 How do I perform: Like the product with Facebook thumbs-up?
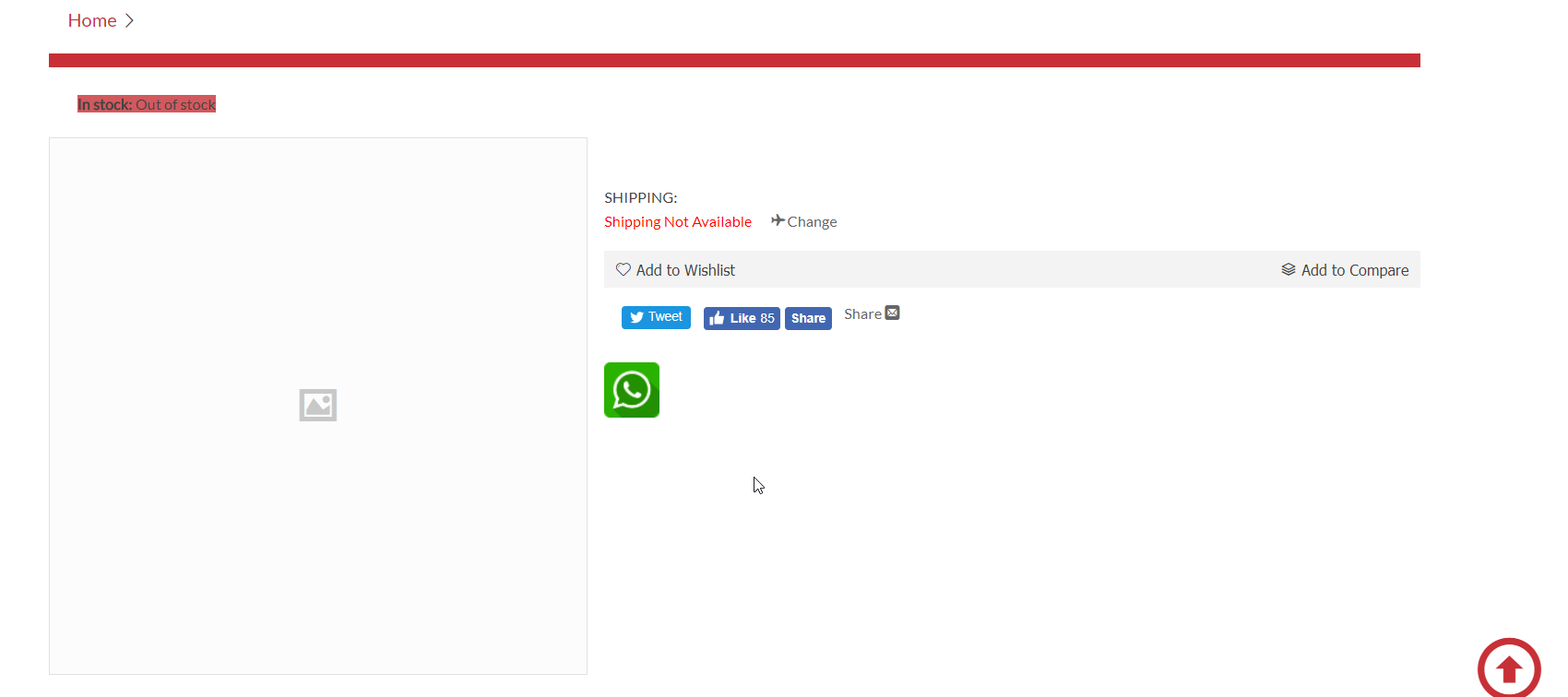742,318
